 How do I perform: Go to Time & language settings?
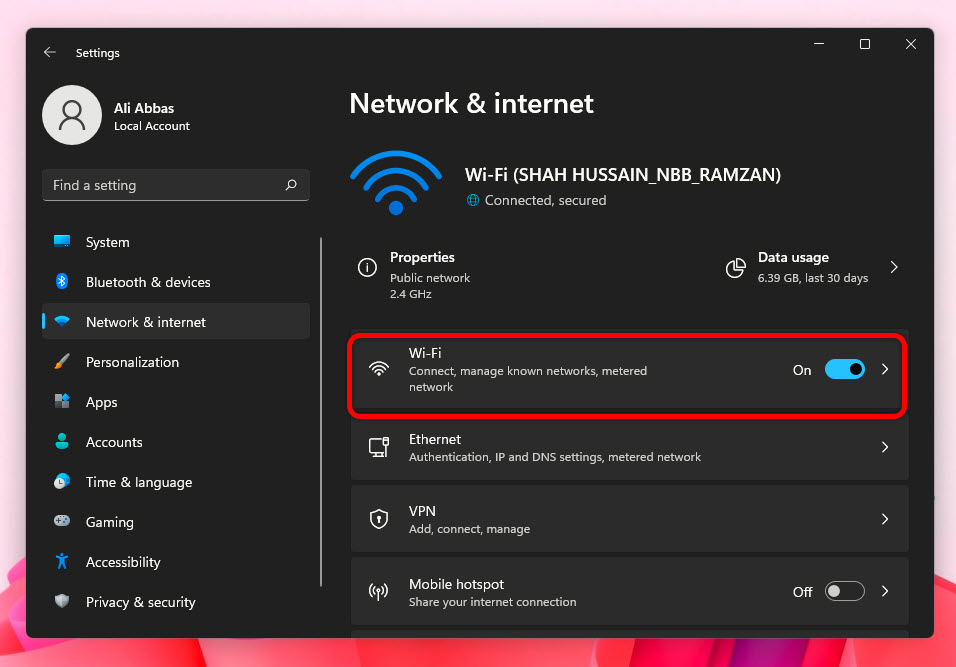tap(138, 482)
